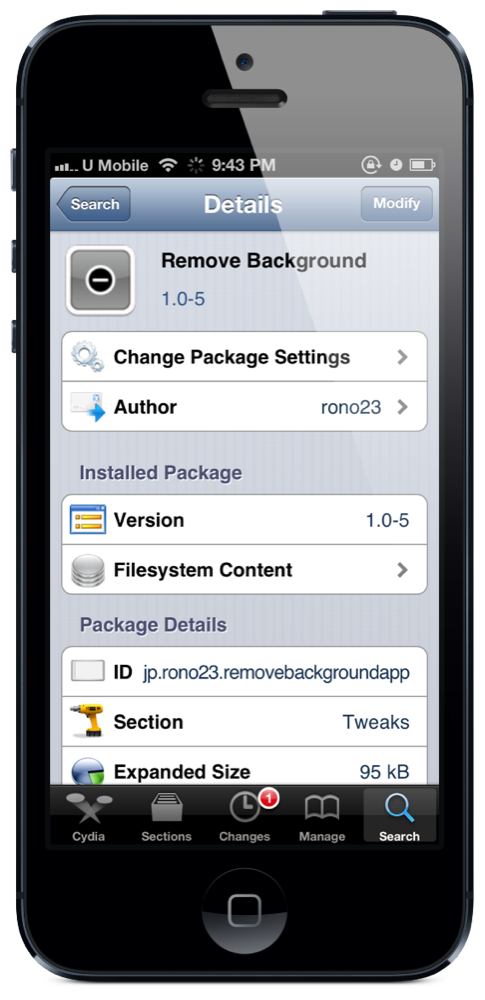Image resolution: width=485 pixels, height=1000 pixels.
Task: Tap the Author mail arrow icon
Action: pyautogui.click(x=87, y=407)
